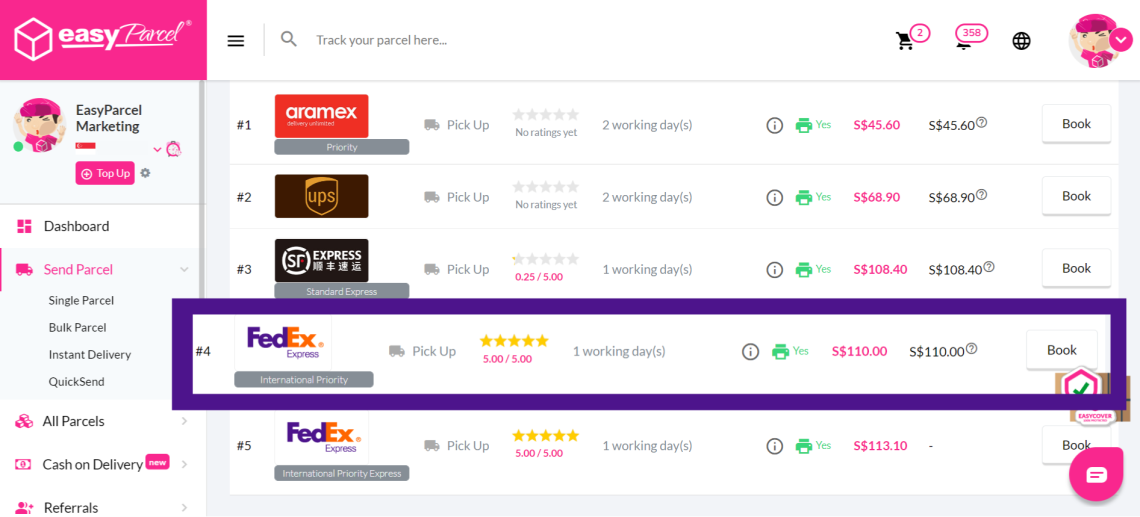Screen dimensions: 1140x517
Task: Click the help icon beside S$68.90 UPS price
Action: tap(982, 195)
